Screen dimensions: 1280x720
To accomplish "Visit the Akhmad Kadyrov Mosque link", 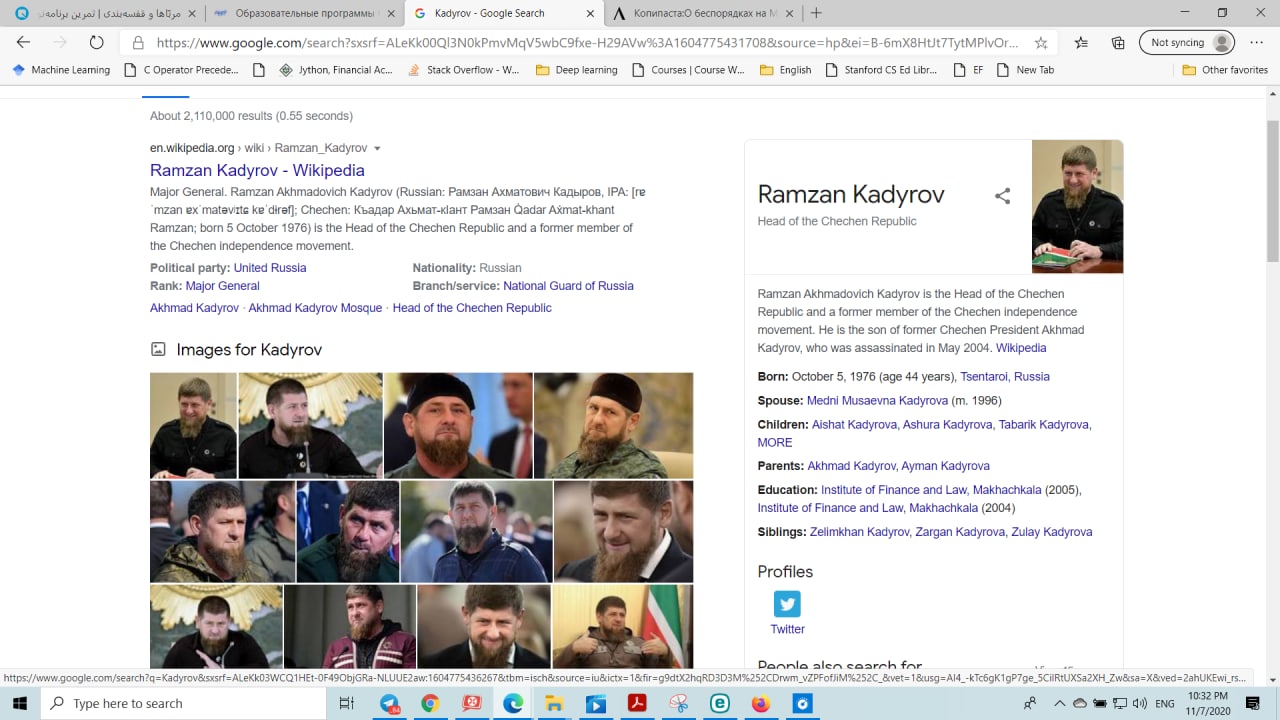I will pyautogui.click(x=315, y=308).
